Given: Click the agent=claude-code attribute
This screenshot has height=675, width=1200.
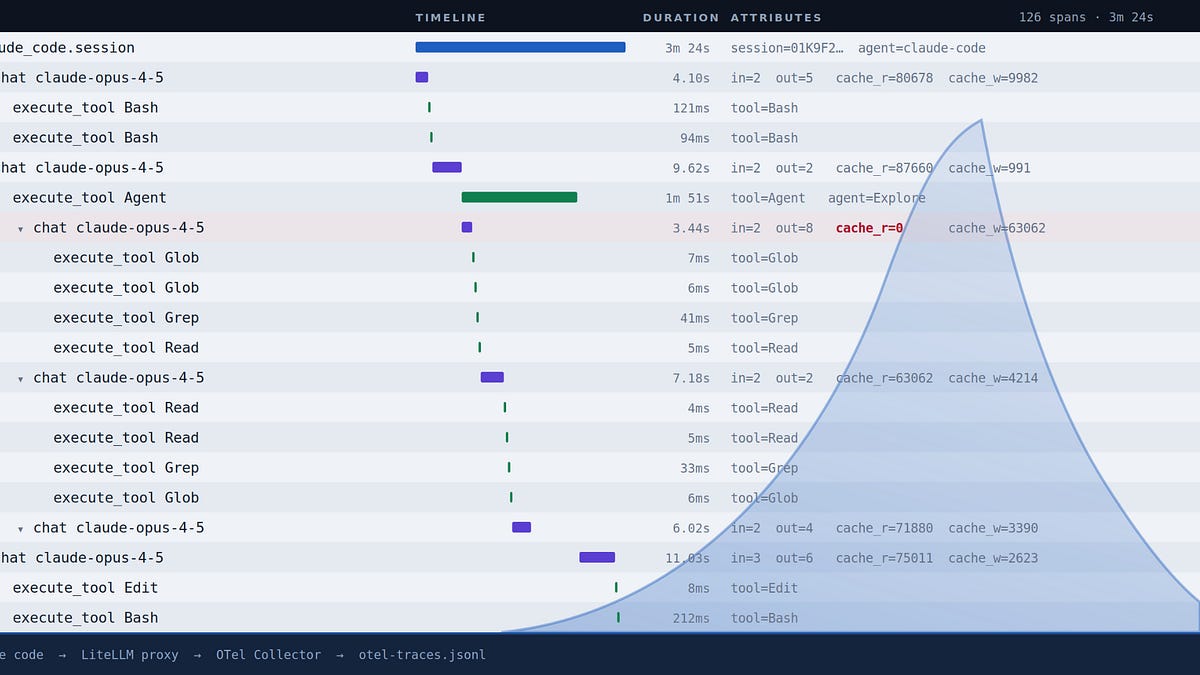Looking at the screenshot, I should click(x=922, y=48).
